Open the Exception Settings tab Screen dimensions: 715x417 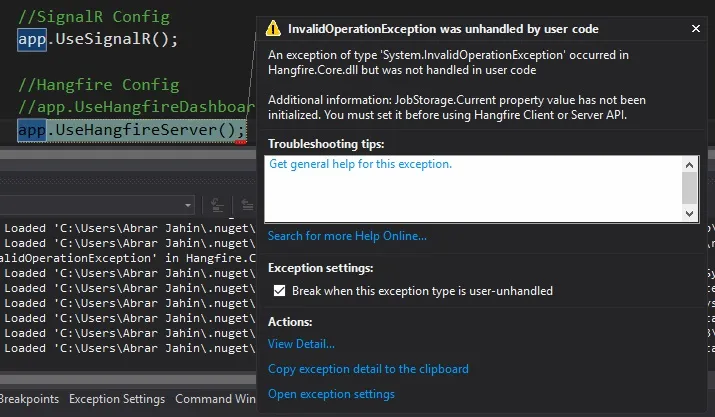[117, 399]
